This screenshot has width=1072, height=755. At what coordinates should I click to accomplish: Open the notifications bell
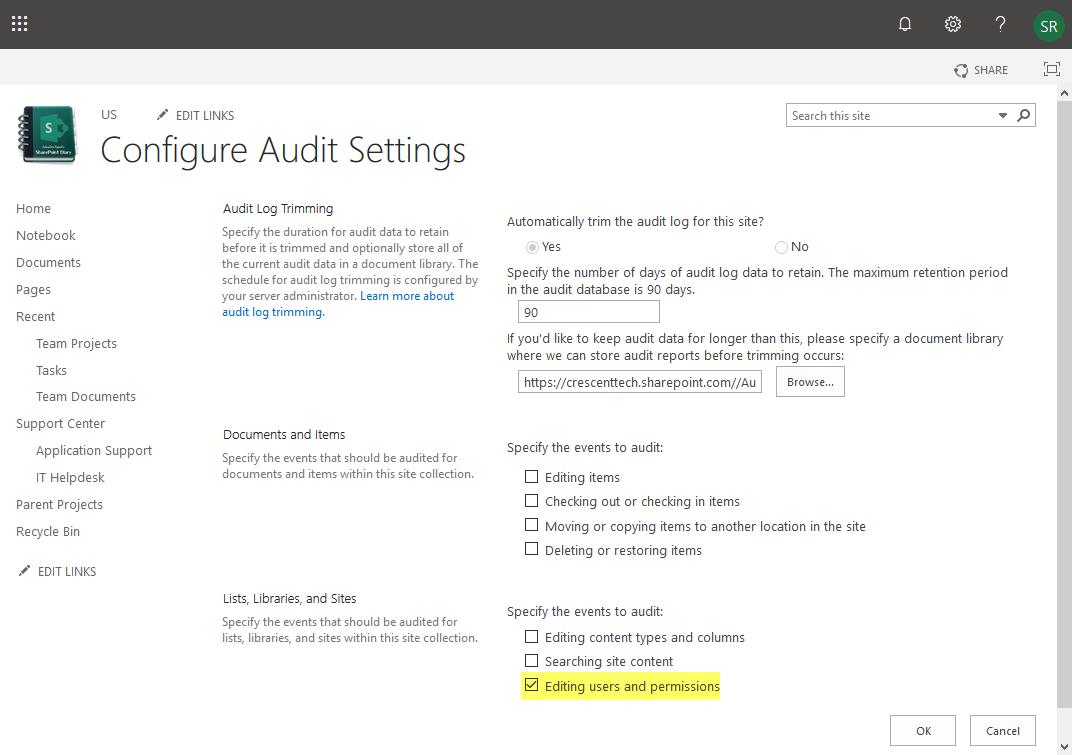[904, 23]
